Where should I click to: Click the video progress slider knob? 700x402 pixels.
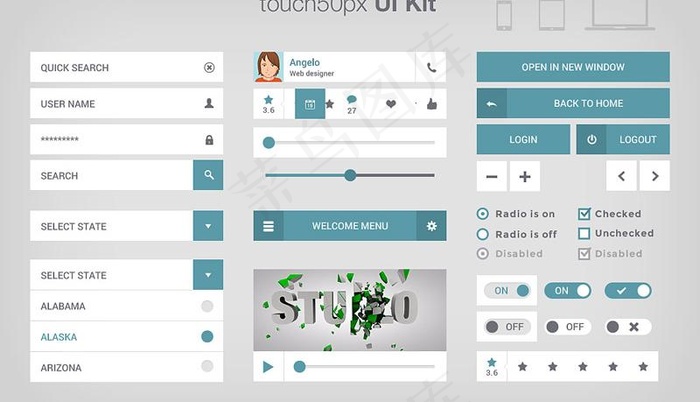(300, 367)
